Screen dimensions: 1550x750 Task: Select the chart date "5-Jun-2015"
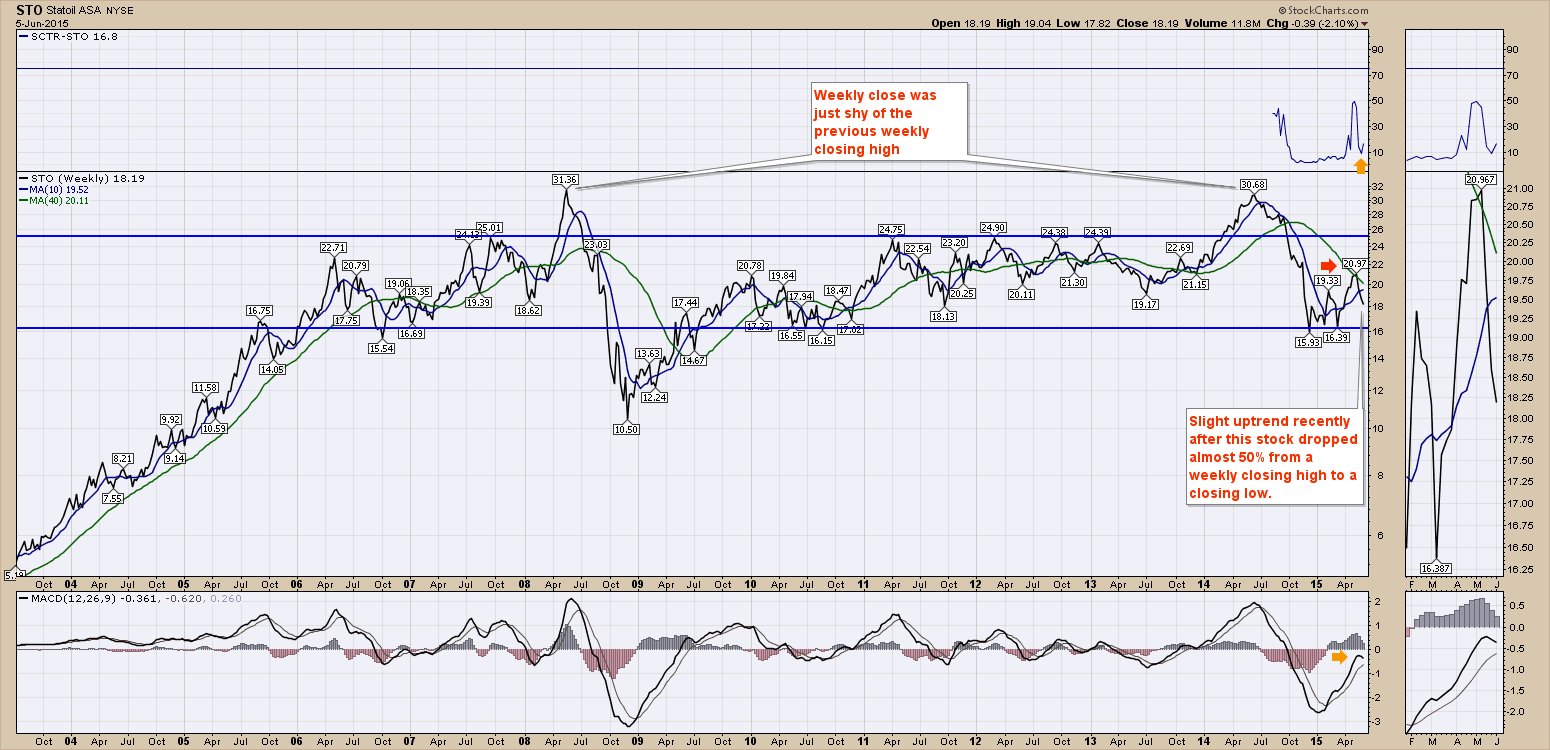click(x=41, y=24)
